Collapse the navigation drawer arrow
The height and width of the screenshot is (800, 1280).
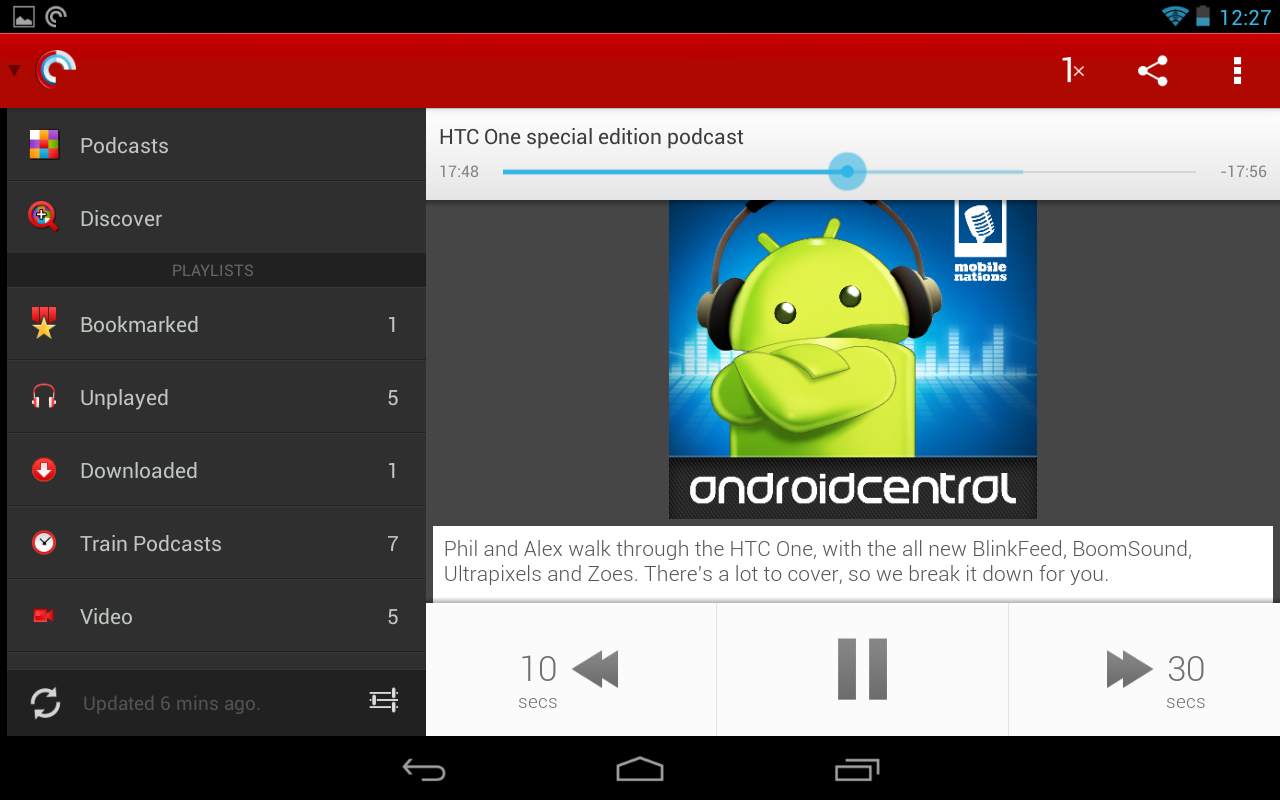click(x=14, y=71)
